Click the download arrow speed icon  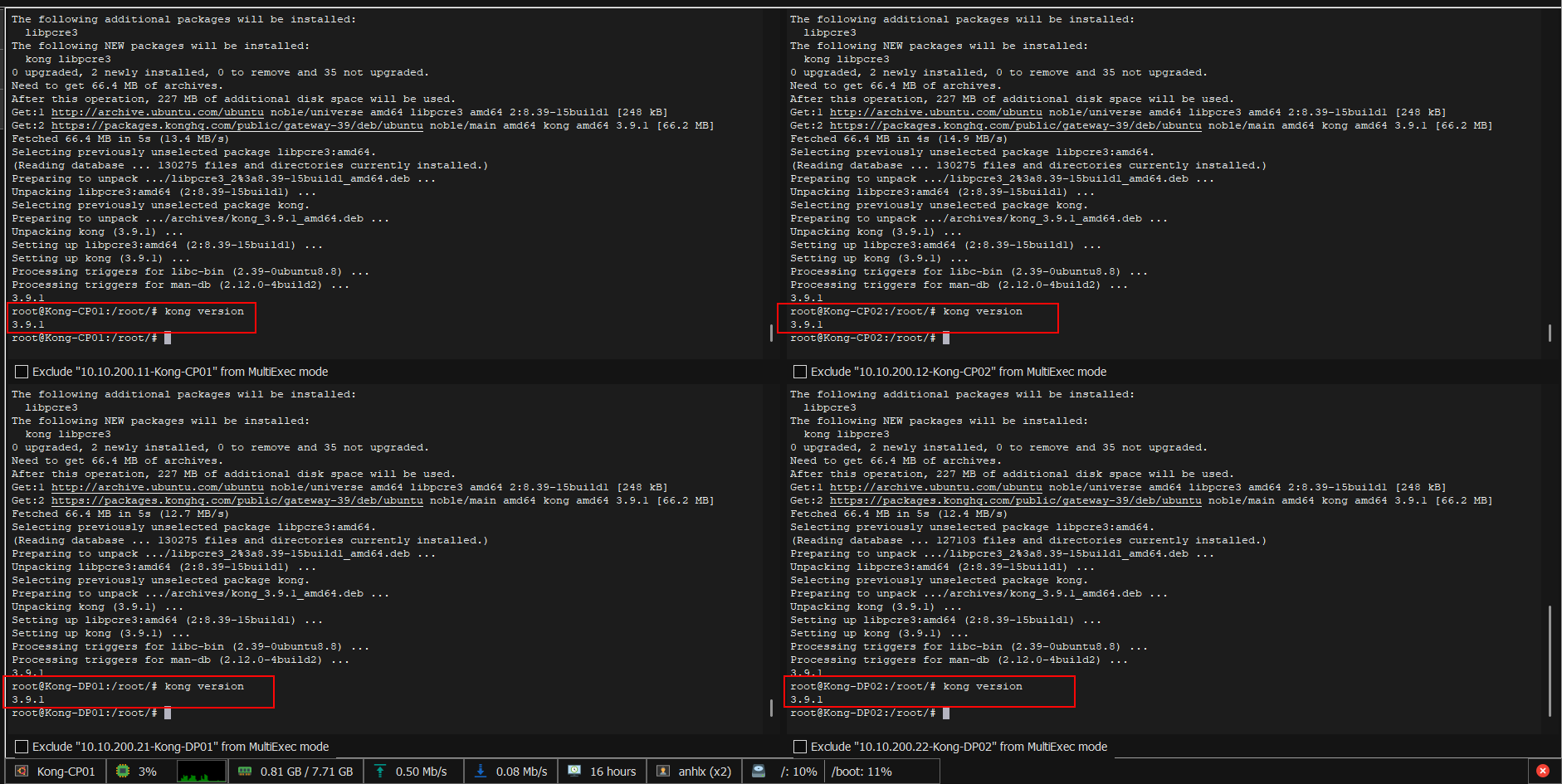(x=481, y=772)
